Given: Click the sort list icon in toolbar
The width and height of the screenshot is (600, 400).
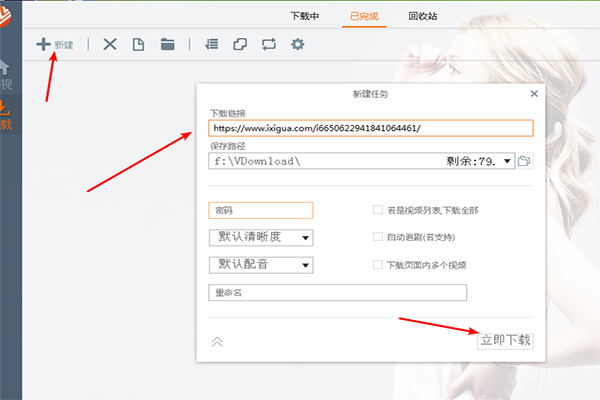Looking at the screenshot, I should (x=211, y=44).
